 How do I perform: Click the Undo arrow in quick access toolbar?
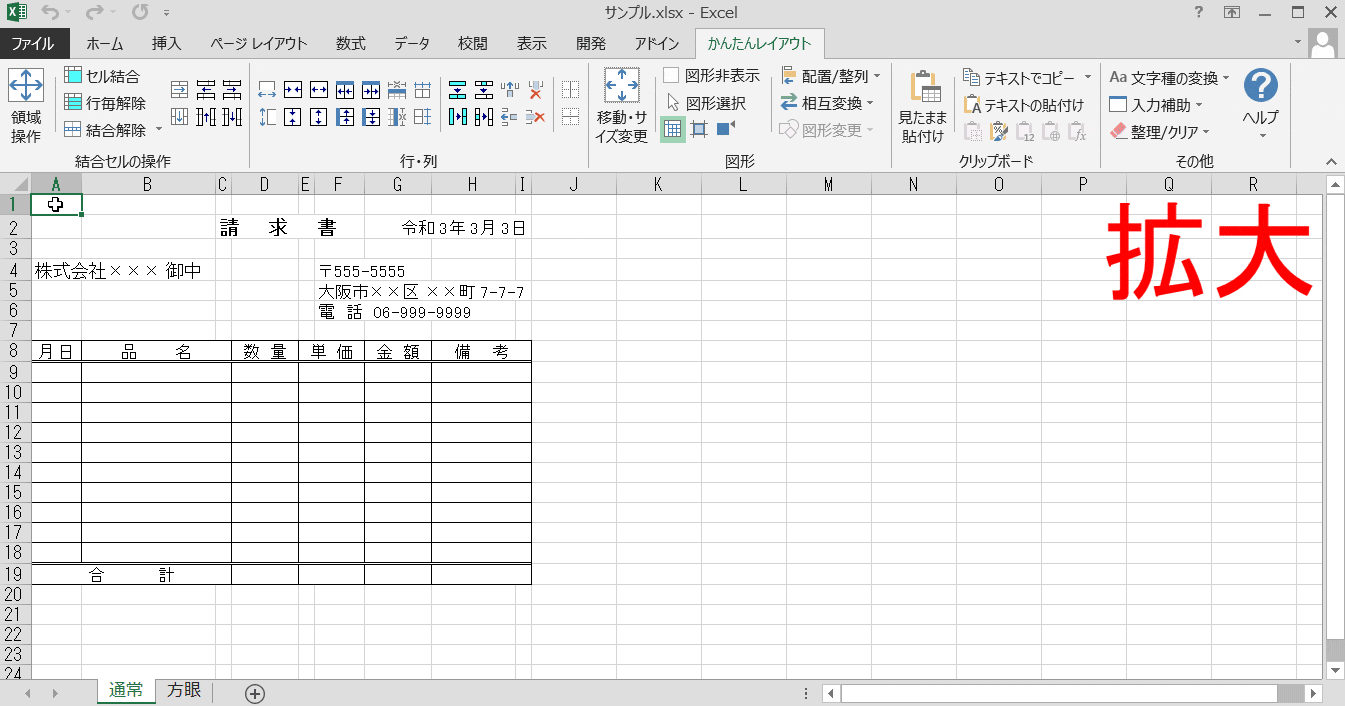pyautogui.click(x=50, y=13)
